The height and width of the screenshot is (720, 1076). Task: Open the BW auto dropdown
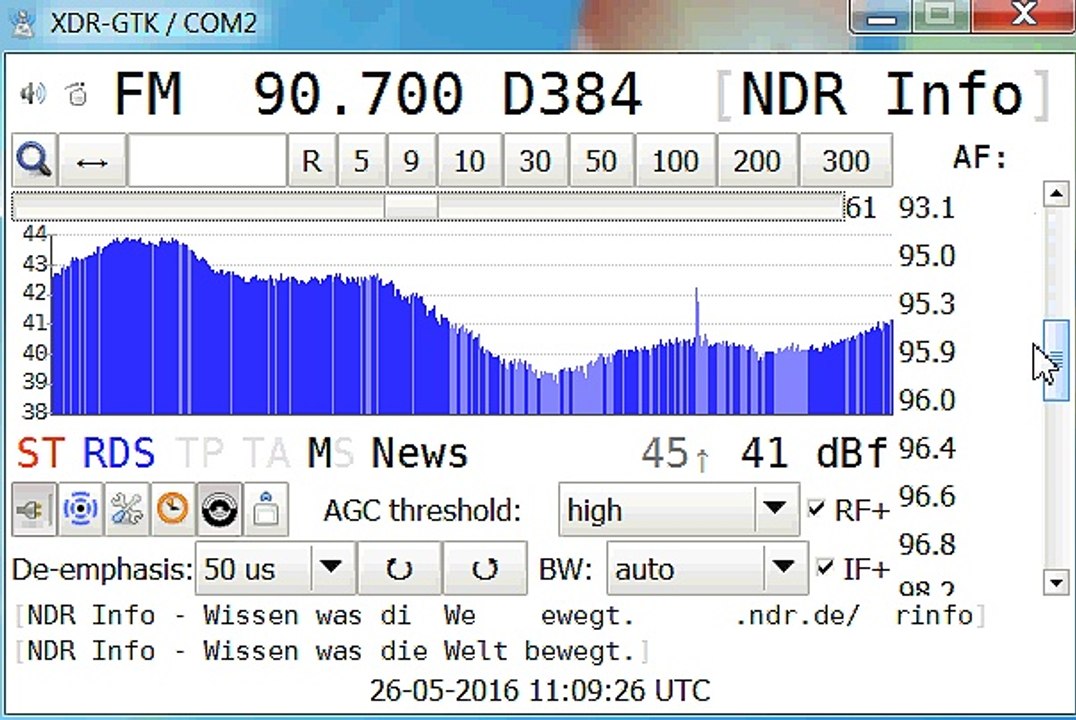click(707, 568)
